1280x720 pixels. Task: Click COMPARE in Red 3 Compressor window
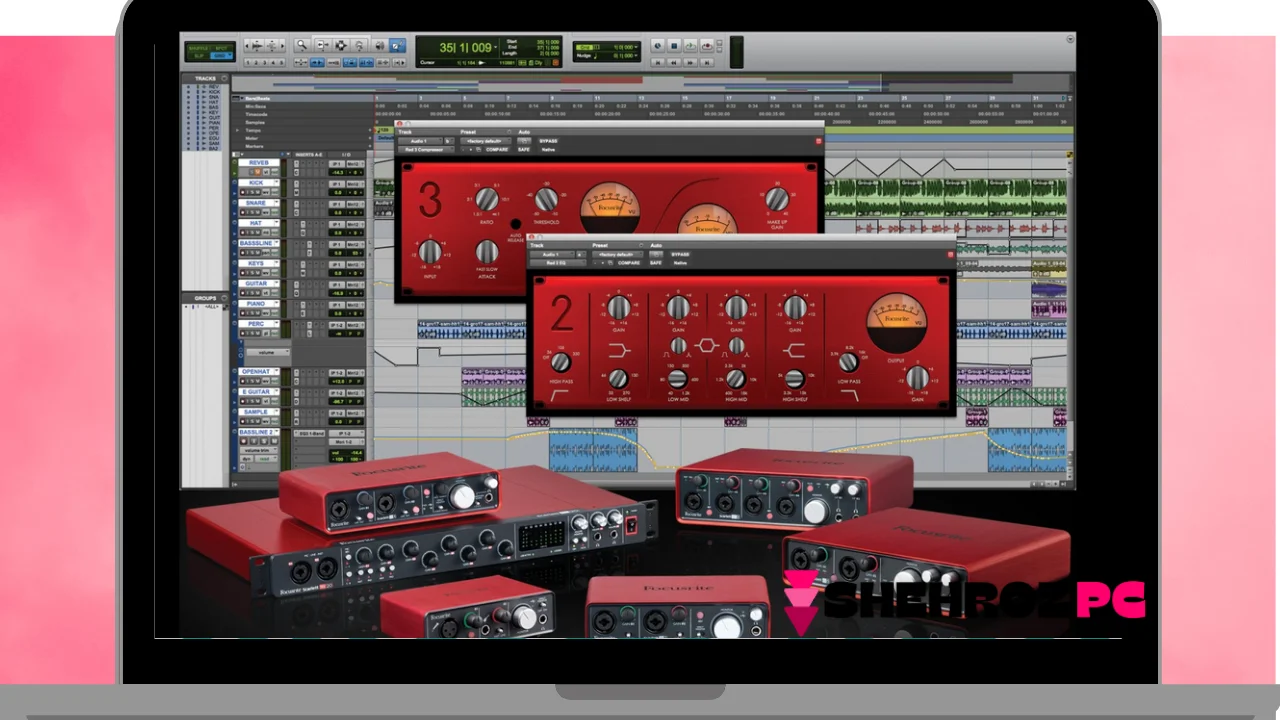click(497, 149)
